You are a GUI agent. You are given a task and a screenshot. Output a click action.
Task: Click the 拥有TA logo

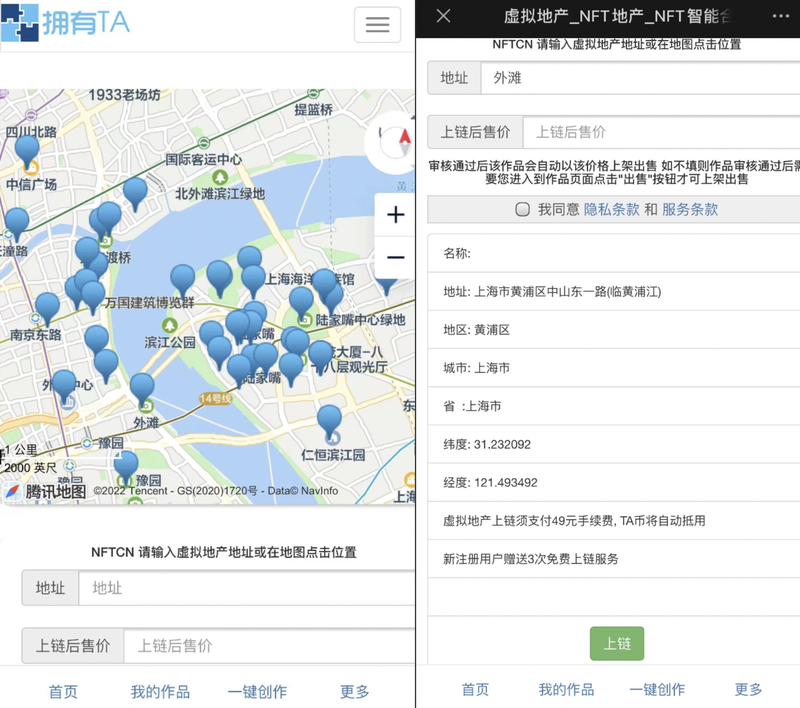tap(65, 22)
